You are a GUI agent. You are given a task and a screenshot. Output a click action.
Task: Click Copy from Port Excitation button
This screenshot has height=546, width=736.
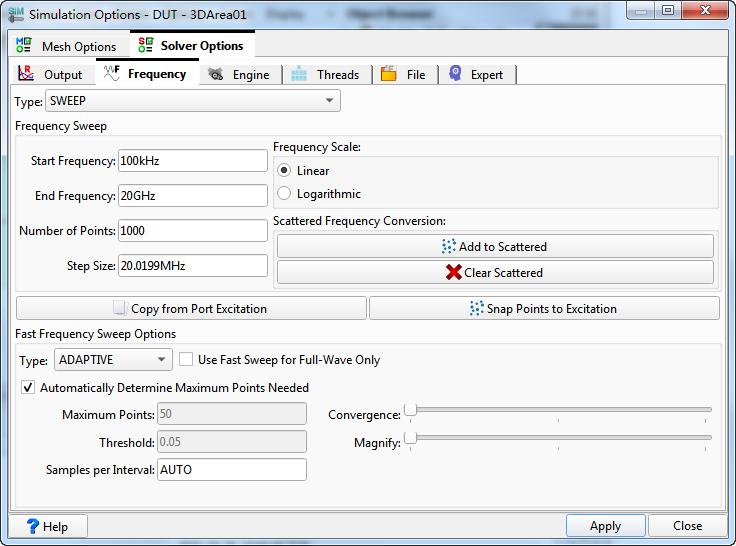click(190, 308)
